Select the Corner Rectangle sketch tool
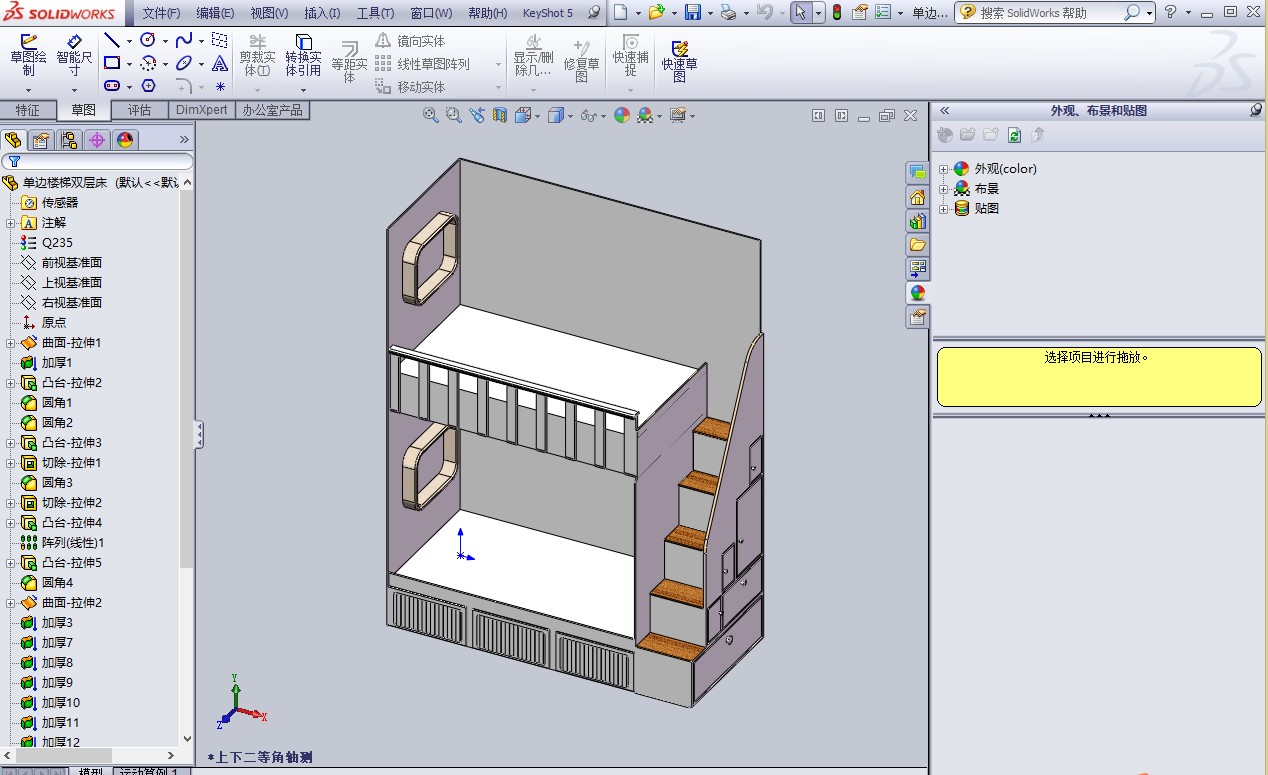Viewport: 1268px width, 775px height. pos(112,63)
